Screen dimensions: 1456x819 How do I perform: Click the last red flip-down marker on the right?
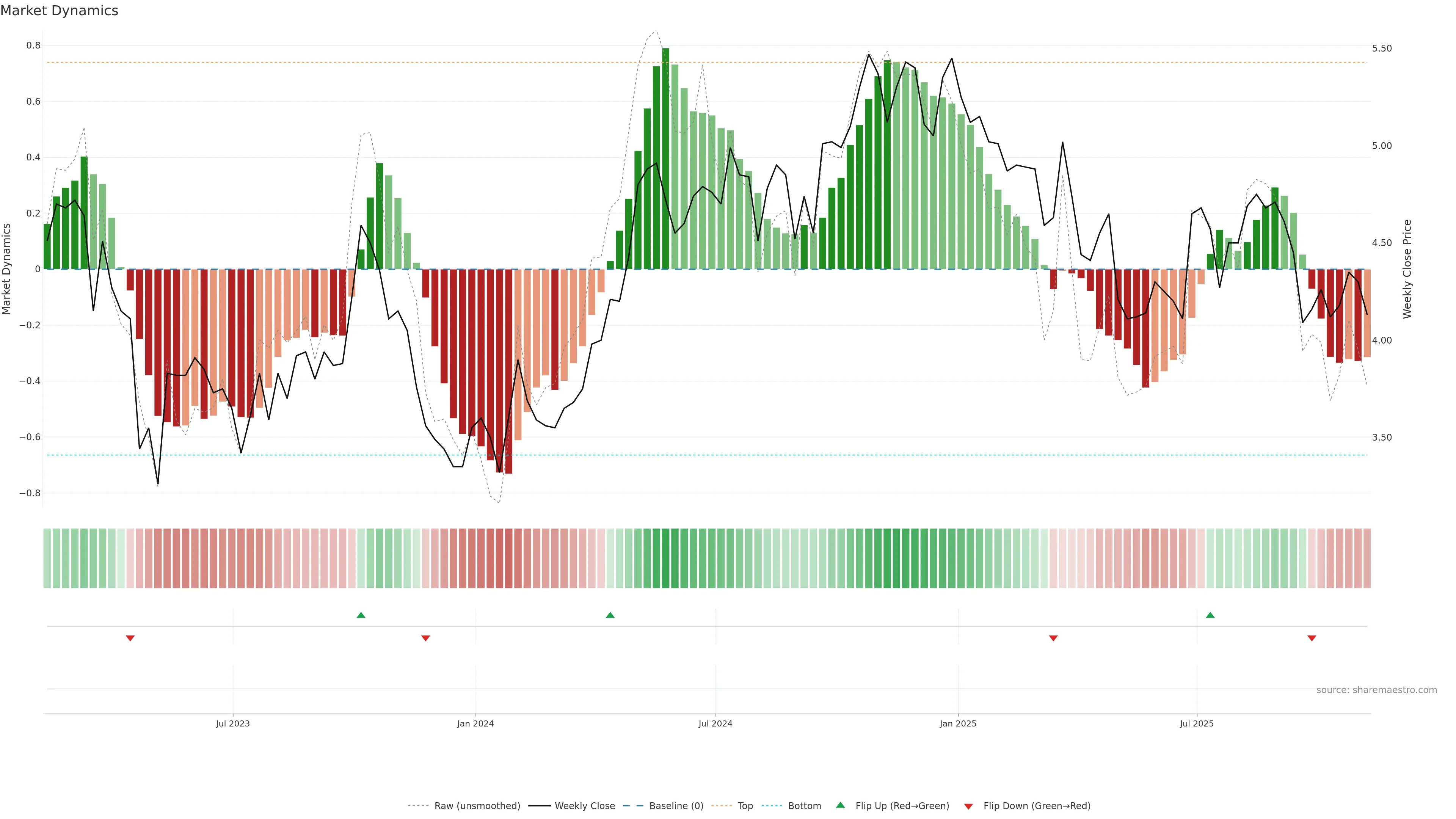[x=1312, y=638]
